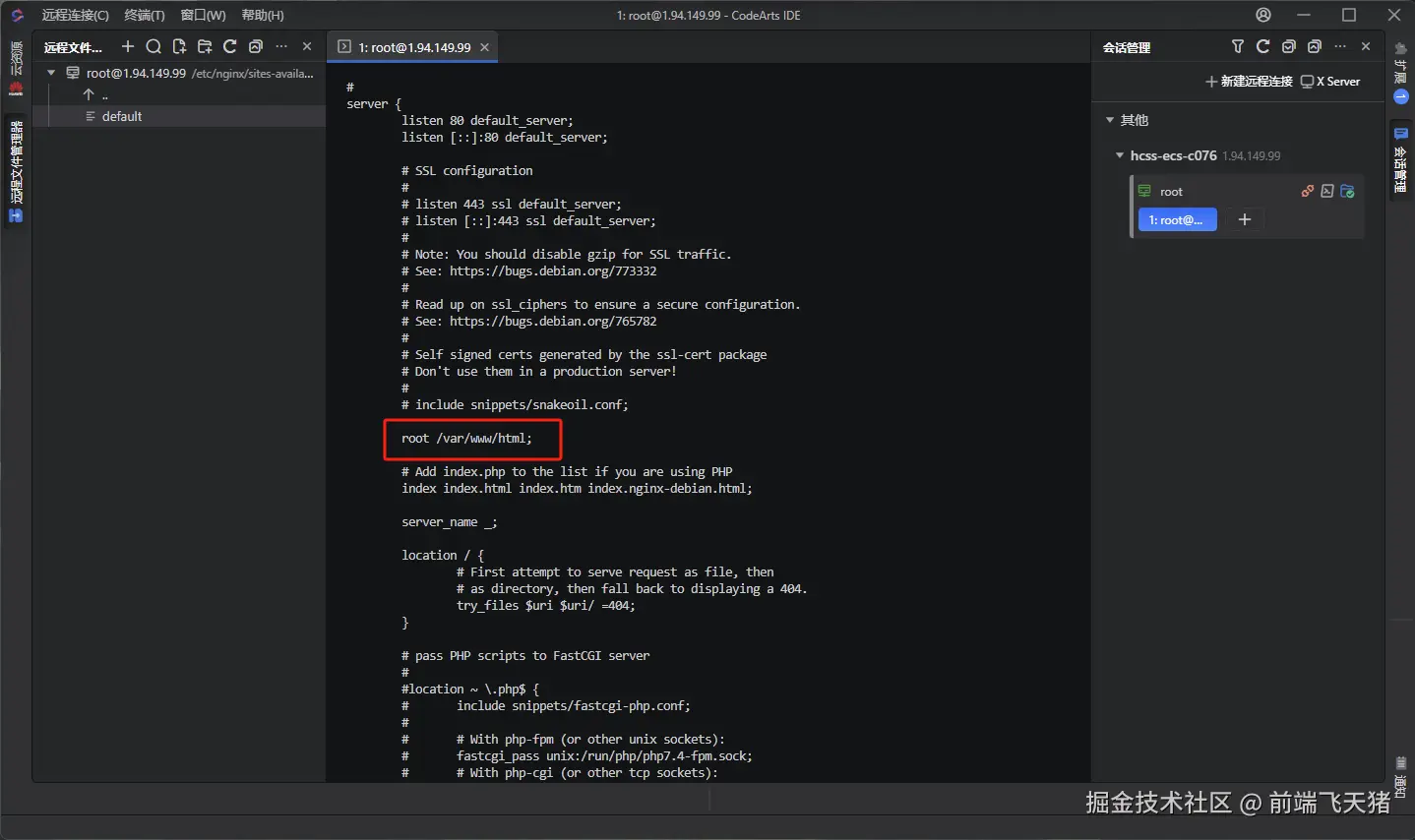
Task: Open the 远程连接(C) menu
Action: [75, 15]
